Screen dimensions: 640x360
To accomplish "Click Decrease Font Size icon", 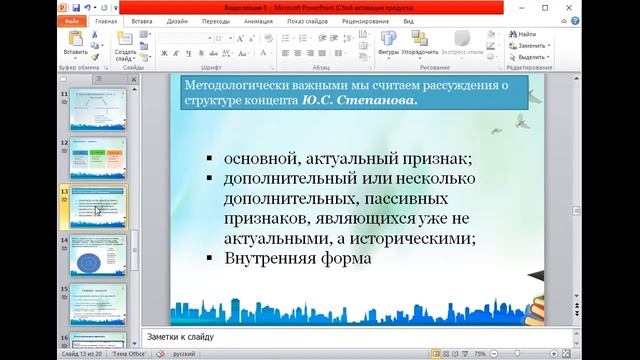I will [252, 39].
